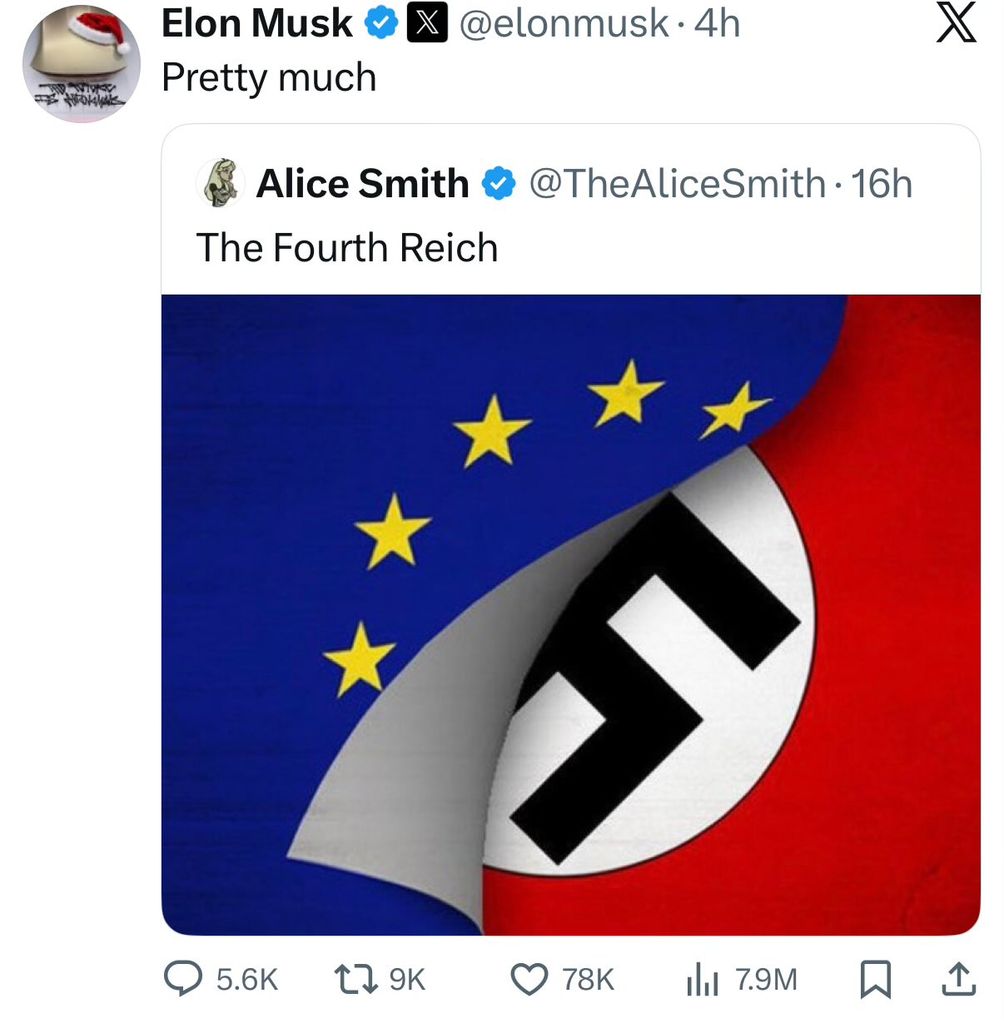Click the X logo in top-right corner
Screen dimensions: 1004x1024
tap(956, 24)
